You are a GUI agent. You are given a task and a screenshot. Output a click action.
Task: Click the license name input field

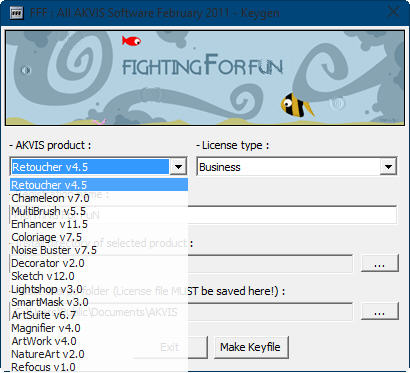[x=203, y=215]
